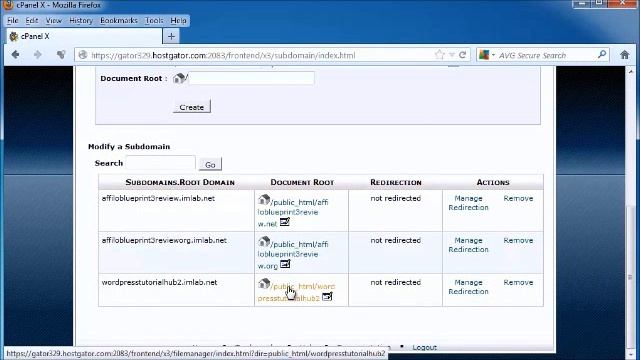Select the cPanel X tab

[84, 36]
